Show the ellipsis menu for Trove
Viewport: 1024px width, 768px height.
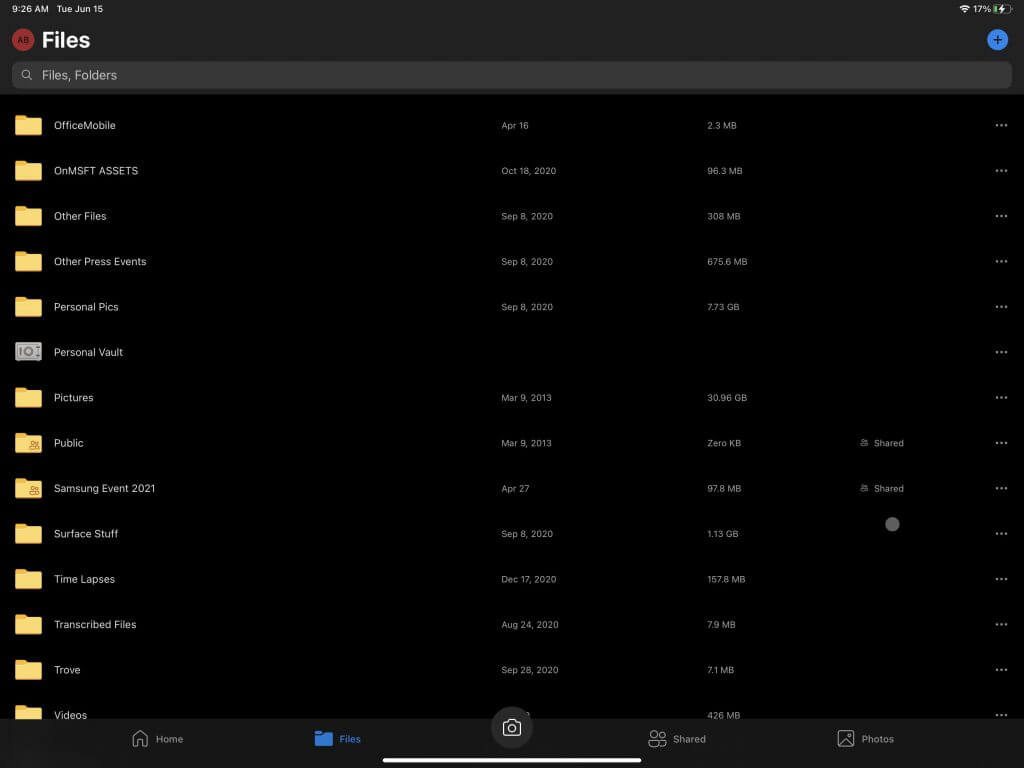click(x=1000, y=669)
